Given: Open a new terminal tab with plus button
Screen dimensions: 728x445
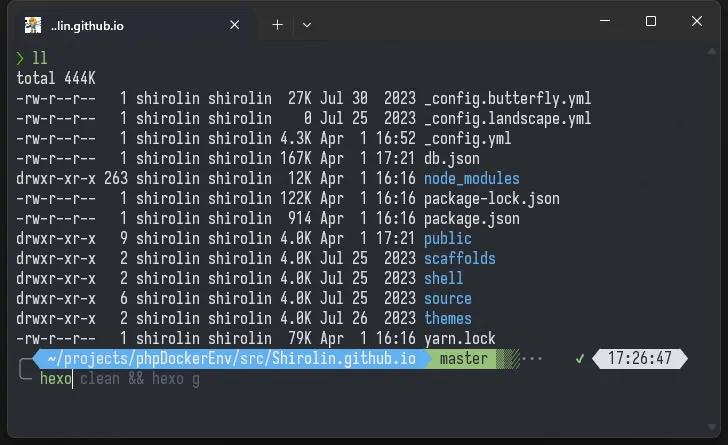Looking at the screenshot, I should click(x=278, y=24).
